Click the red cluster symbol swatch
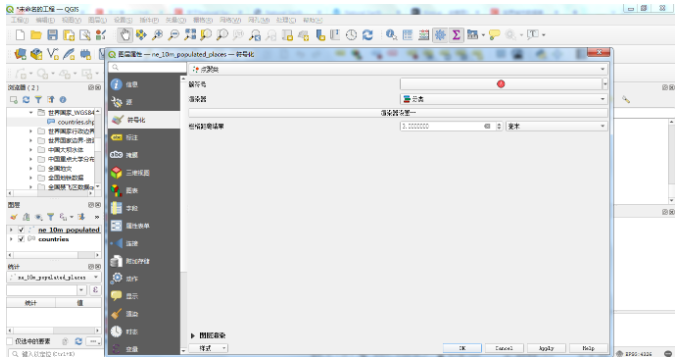This screenshot has height=363, width=680. click(x=501, y=84)
